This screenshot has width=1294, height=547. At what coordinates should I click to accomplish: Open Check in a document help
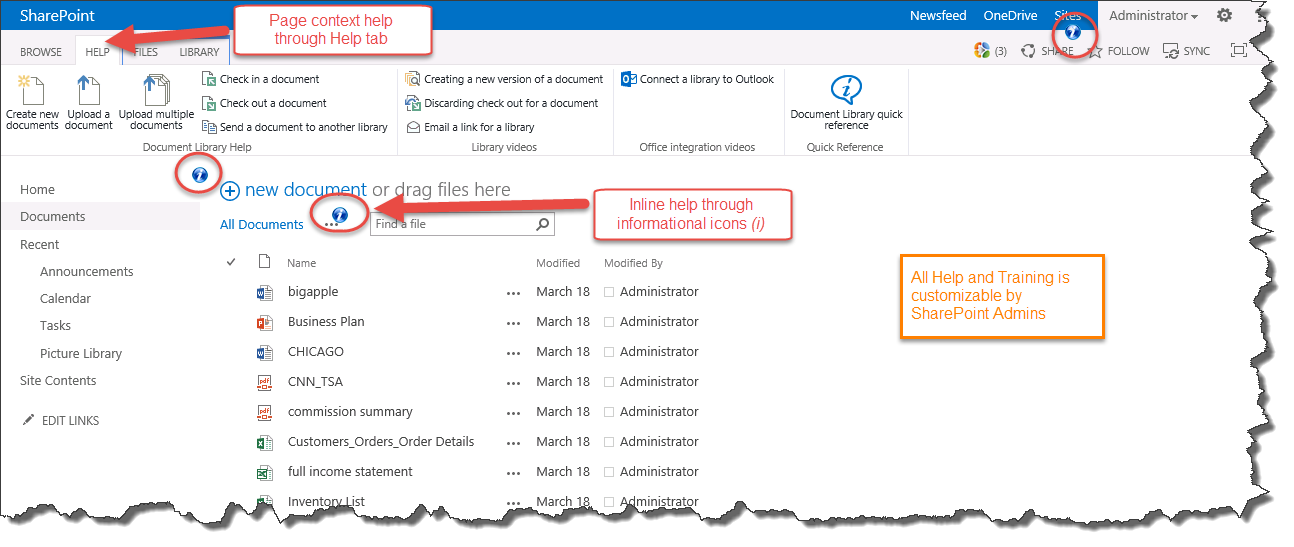coord(260,79)
